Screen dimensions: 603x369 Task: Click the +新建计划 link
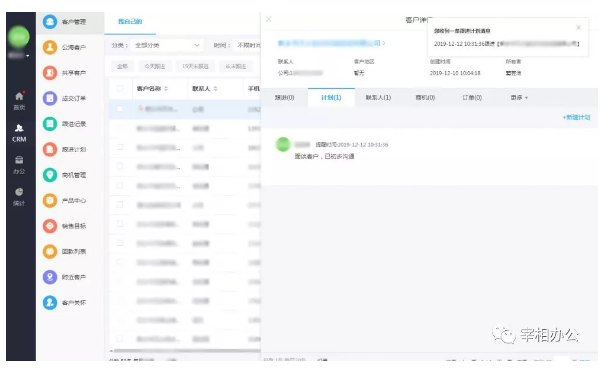tap(576, 117)
